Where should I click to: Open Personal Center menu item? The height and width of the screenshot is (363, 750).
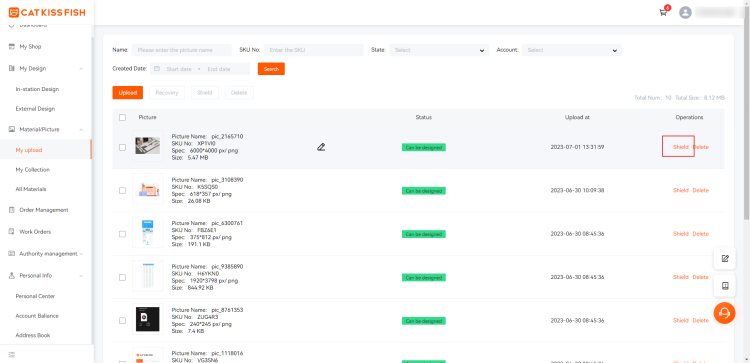pyautogui.click(x=35, y=296)
